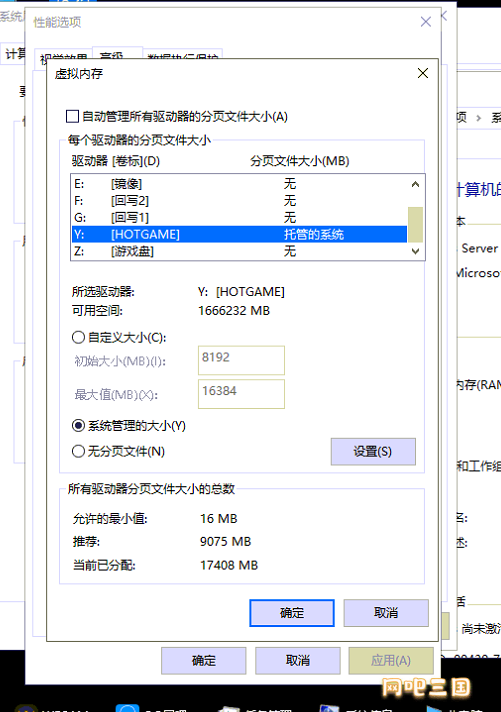Select drive Z: [游戏盘] row
Image resolution: width=501 pixels, height=712 pixels.
(239, 251)
